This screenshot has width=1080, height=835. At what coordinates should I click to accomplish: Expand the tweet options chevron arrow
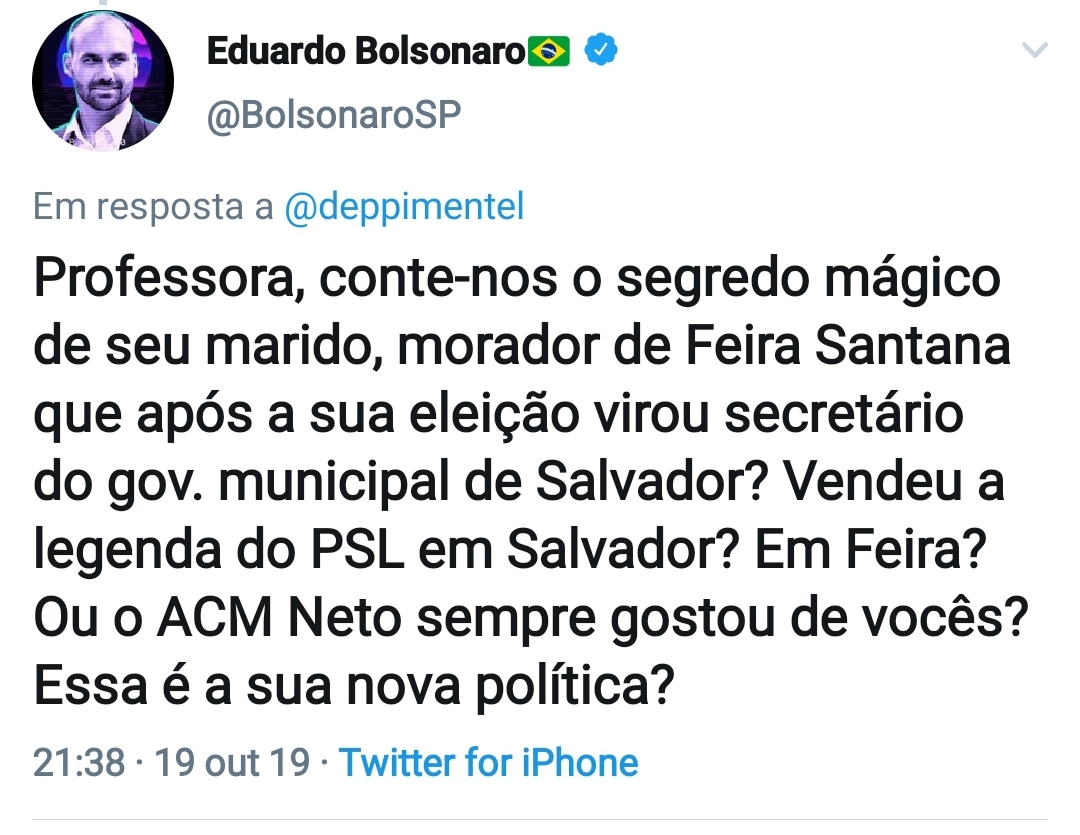[x=1034, y=50]
